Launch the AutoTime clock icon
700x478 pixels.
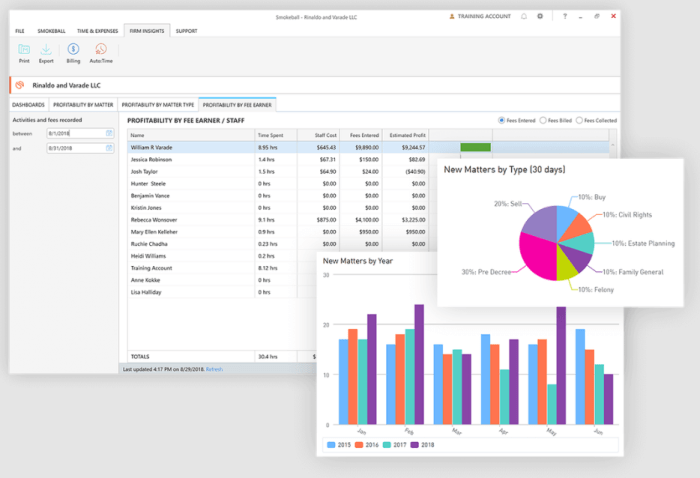pyautogui.click(x=101, y=49)
